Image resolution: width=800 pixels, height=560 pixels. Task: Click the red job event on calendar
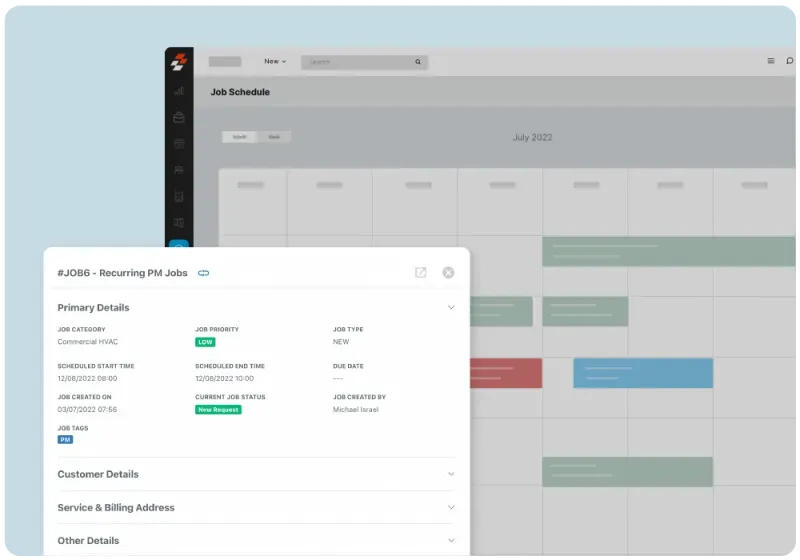[x=506, y=373]
